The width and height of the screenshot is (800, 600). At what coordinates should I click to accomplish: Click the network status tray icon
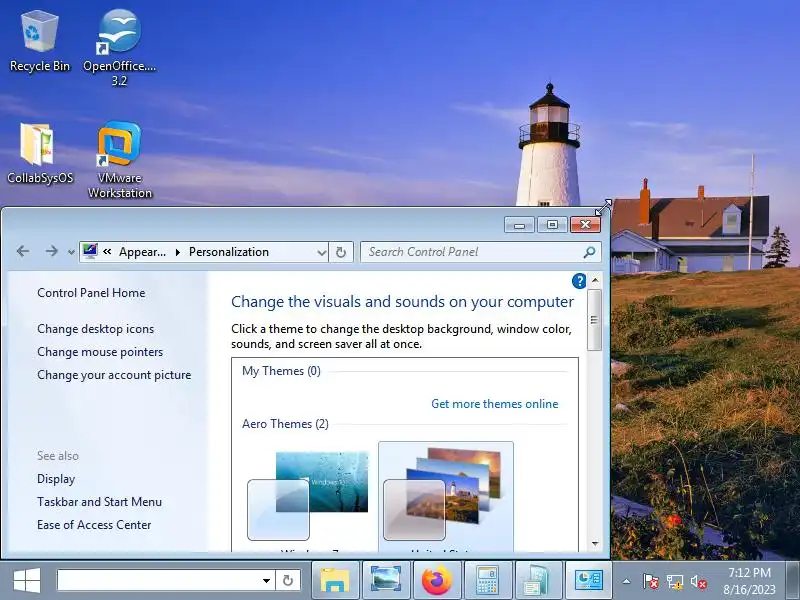pos(675,581)
